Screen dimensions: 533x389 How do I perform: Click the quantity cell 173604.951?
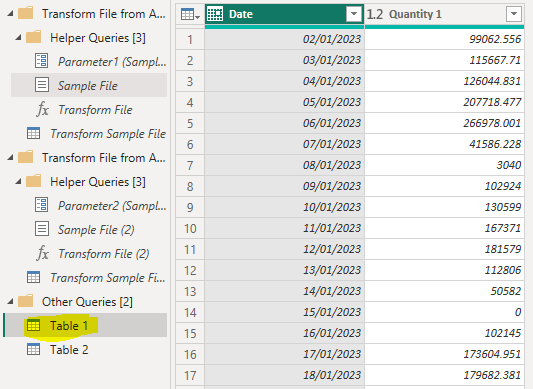444,354
